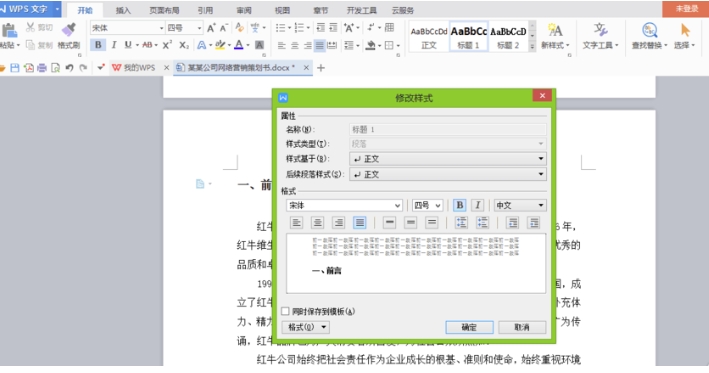Open font size dropdown in ribbon
This screenshot has width=709, height=373.
[199, 28]
